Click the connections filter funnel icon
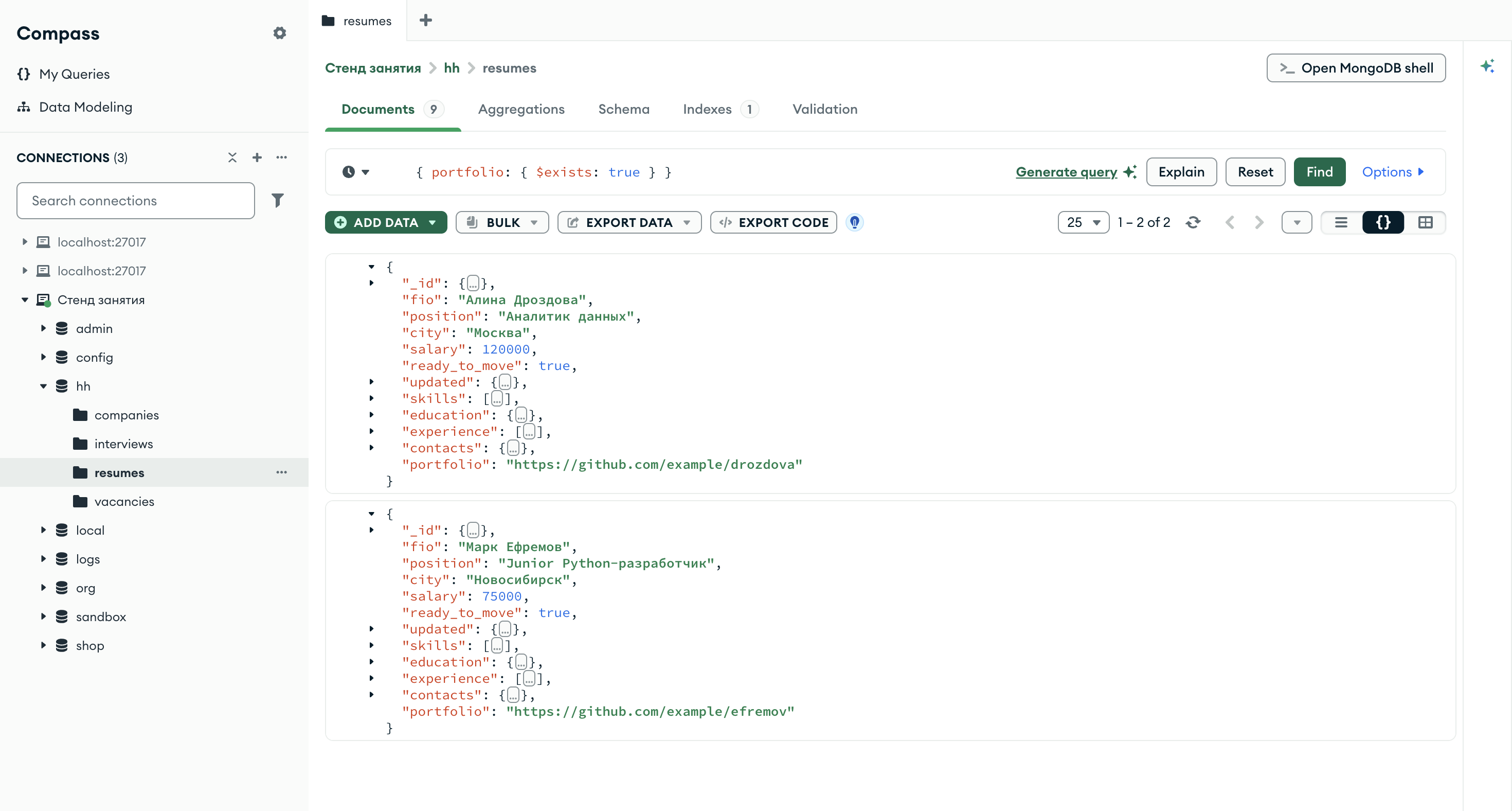This screenshot has width=1512, height=811. pos(278,200)
